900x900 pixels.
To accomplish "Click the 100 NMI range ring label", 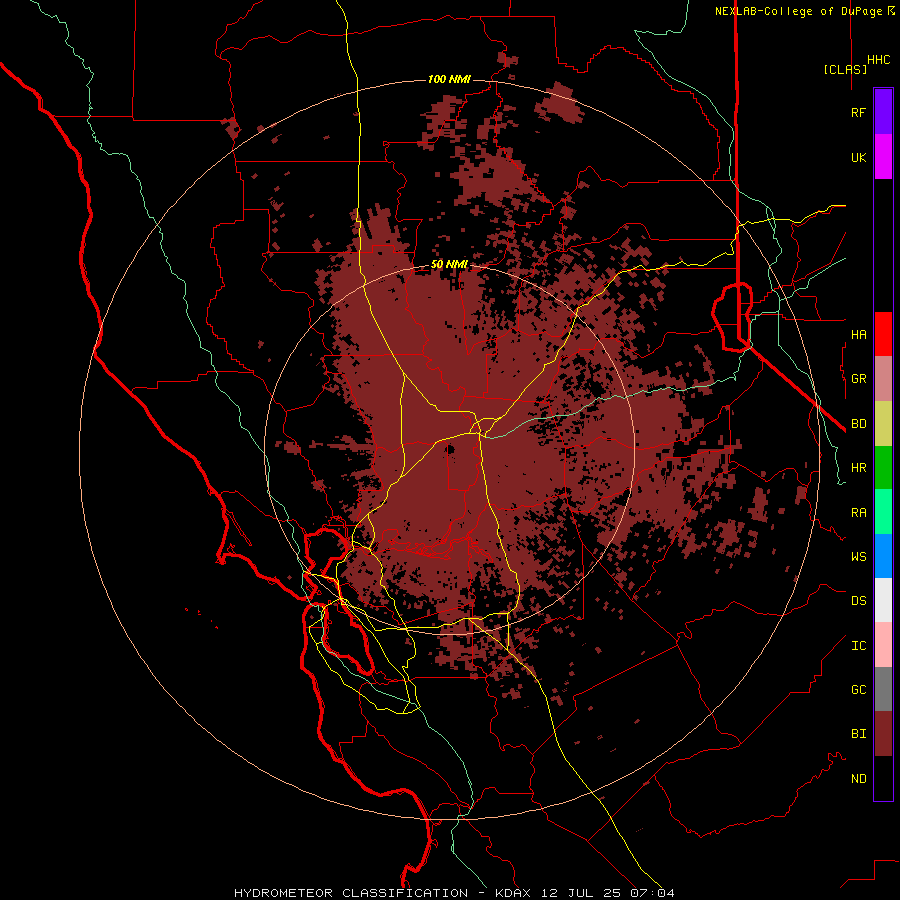I will [x=449, y=79].
